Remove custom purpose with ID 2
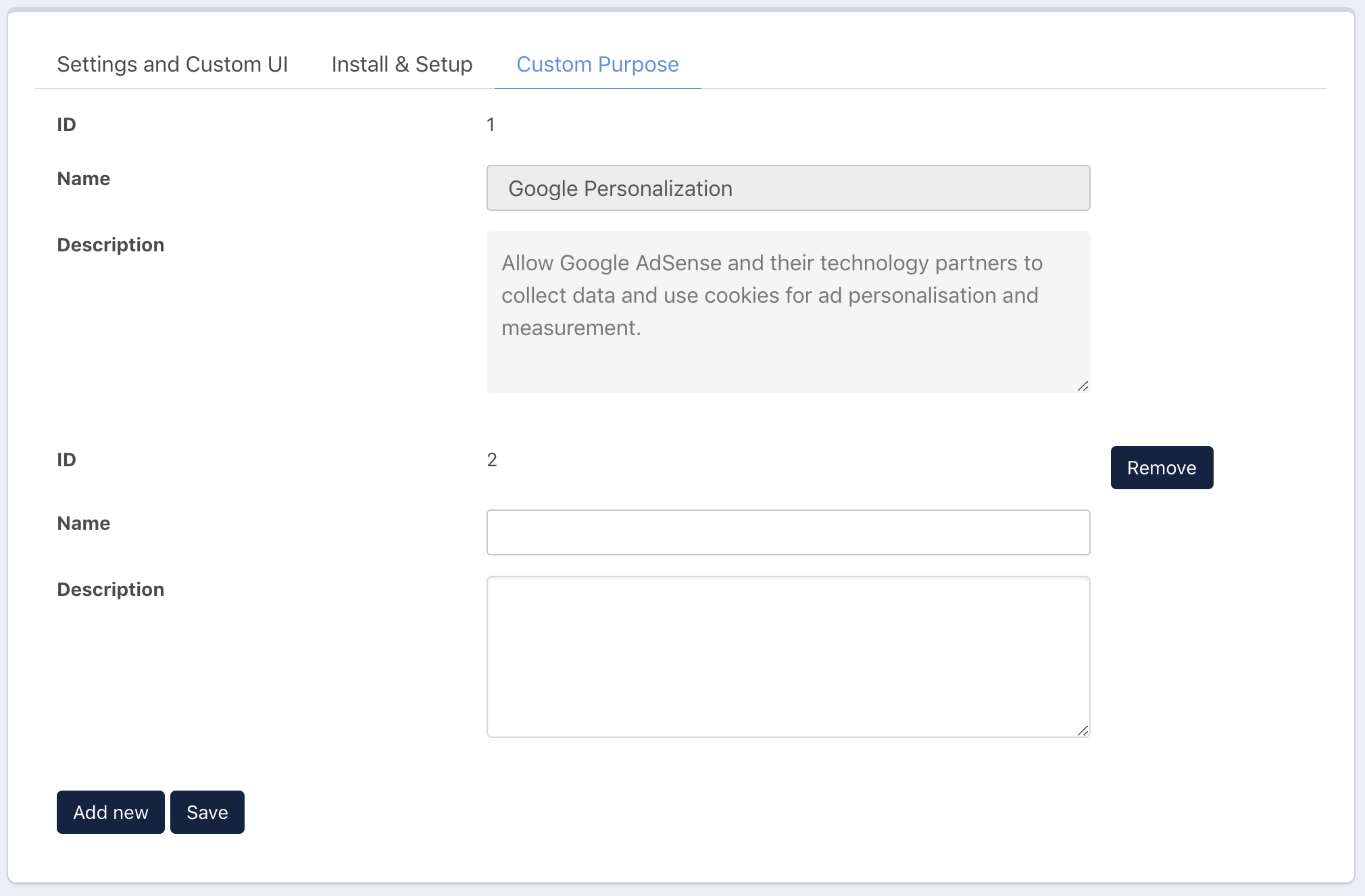This screenshot has height=896, width=1365. click(x=1162, y=468)
